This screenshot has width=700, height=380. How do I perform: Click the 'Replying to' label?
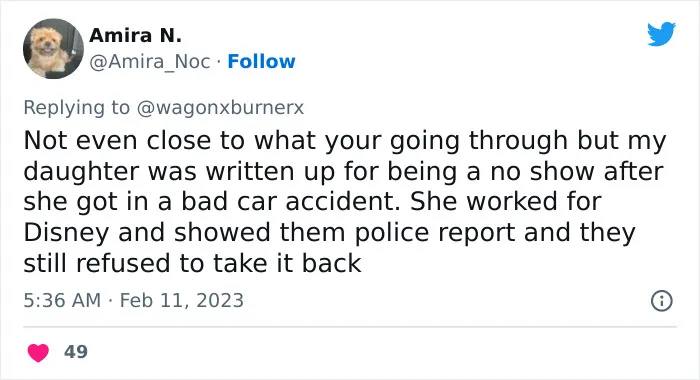76,108
